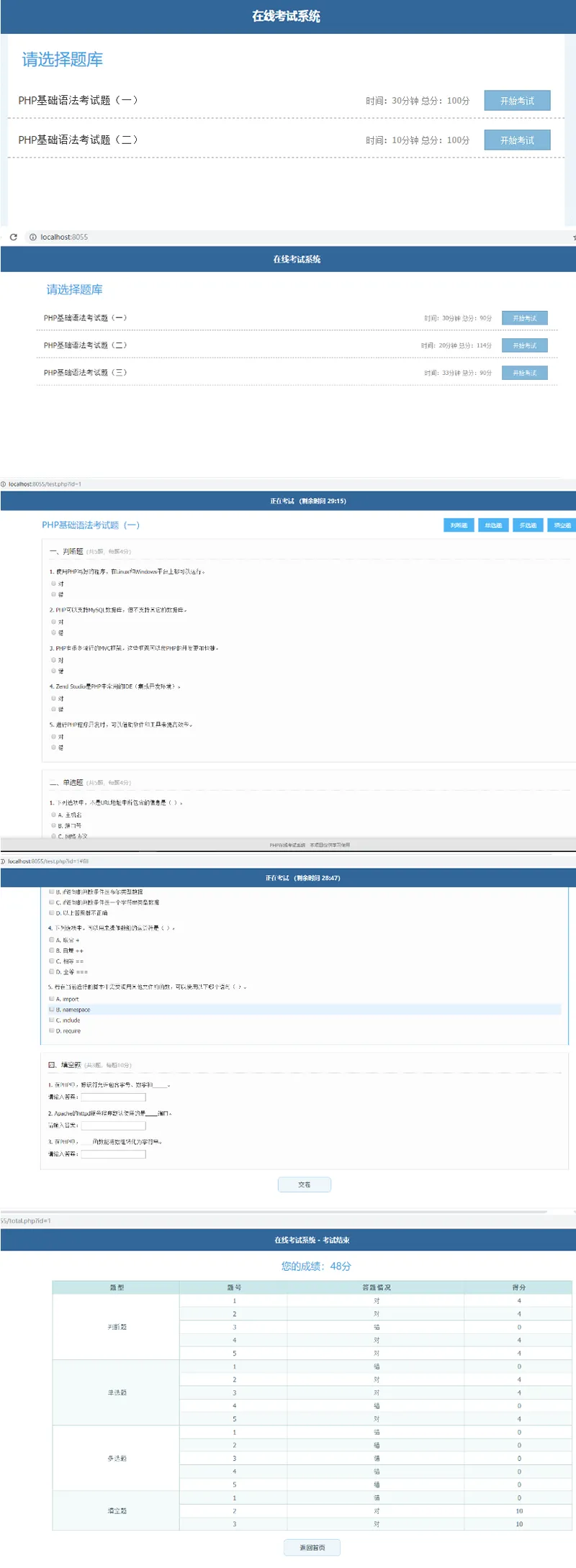Select 对 for true/false question 1

[53, 584]
